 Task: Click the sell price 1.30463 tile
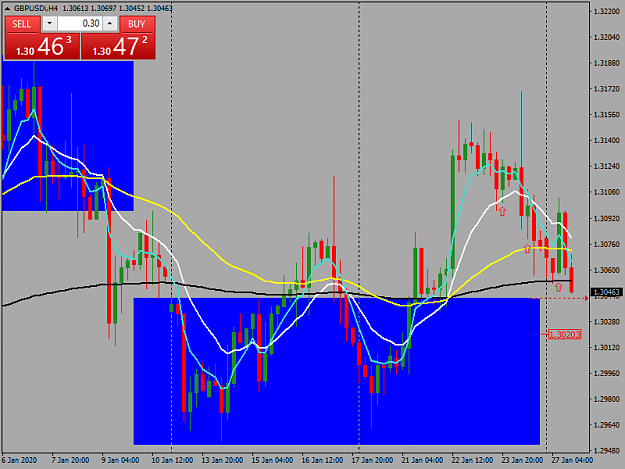coord(42,46)
